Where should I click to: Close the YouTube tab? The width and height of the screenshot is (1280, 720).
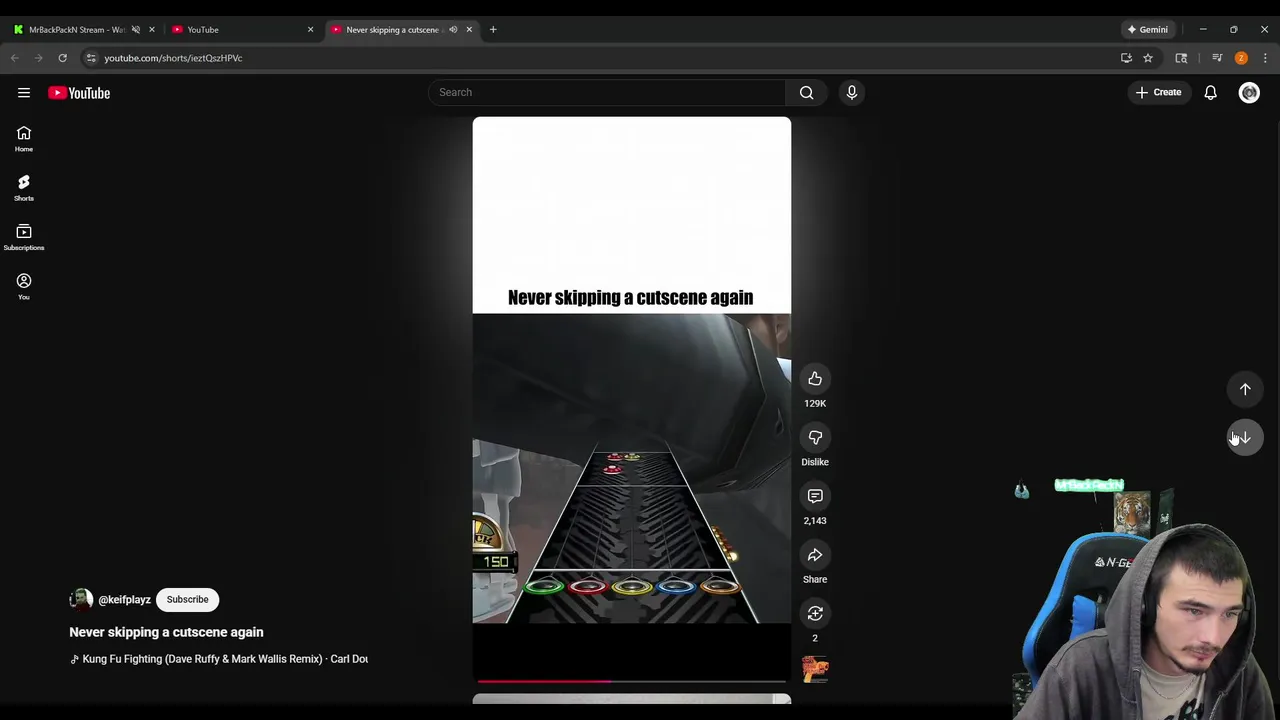(x=310, y=30)
